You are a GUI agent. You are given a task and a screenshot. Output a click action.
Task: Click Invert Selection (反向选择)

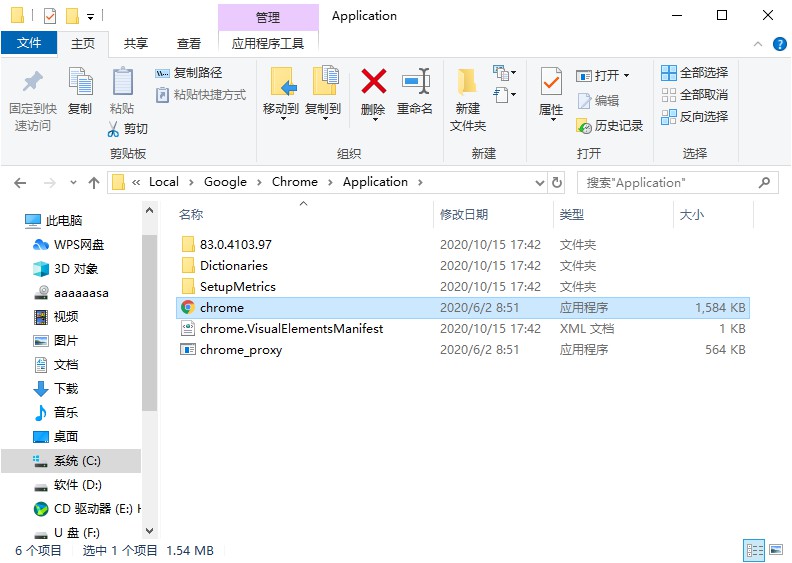695,116
